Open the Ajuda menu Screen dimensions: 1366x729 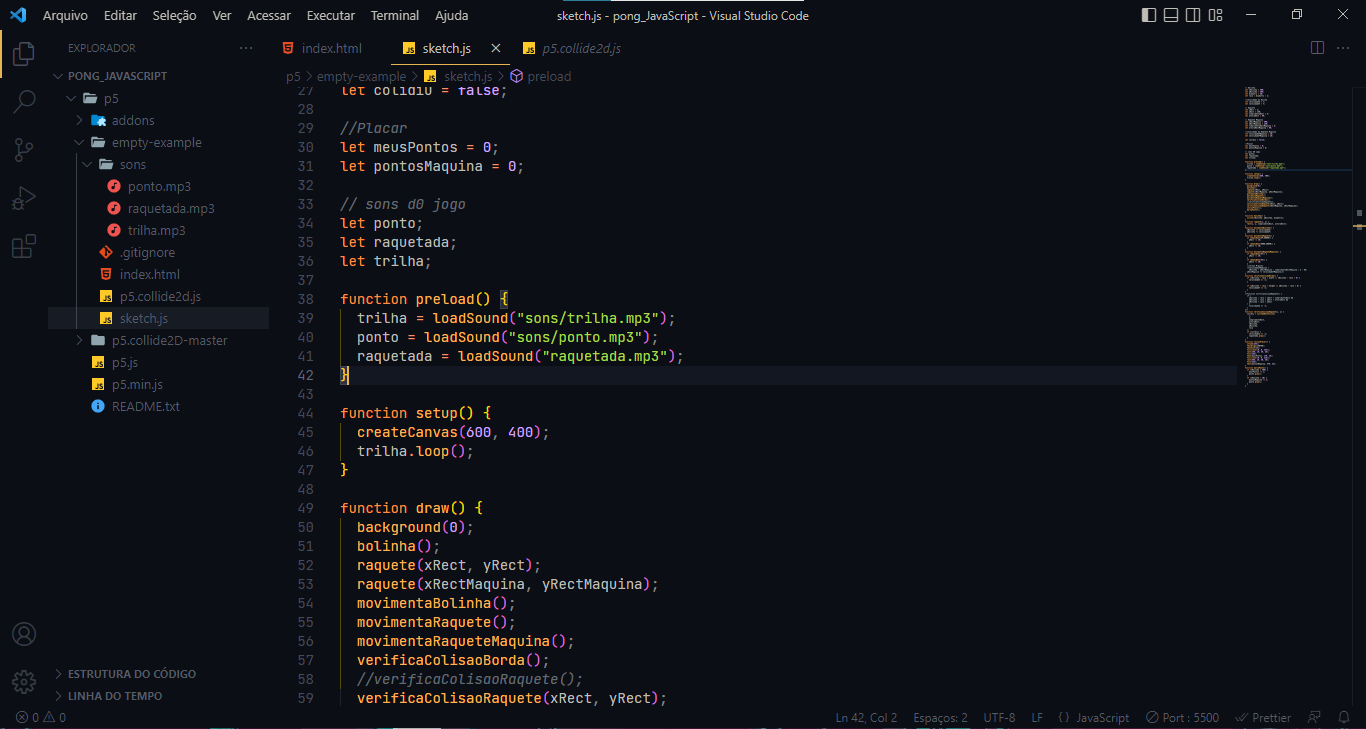click(x=451, y=15)
